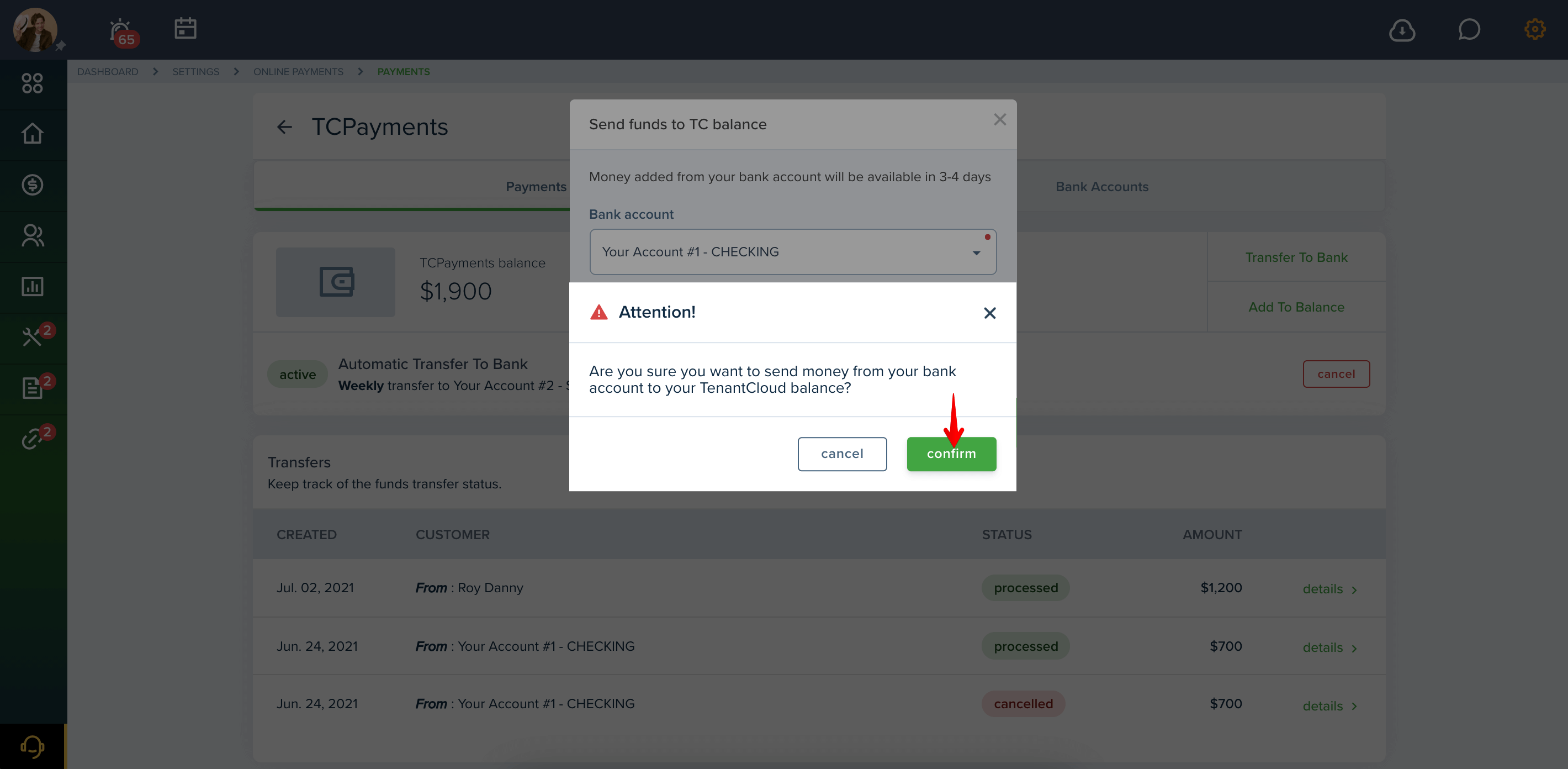Click cancel in the Attention dialog
Viewport: 1568px width, 769px height.
point(842,454)
